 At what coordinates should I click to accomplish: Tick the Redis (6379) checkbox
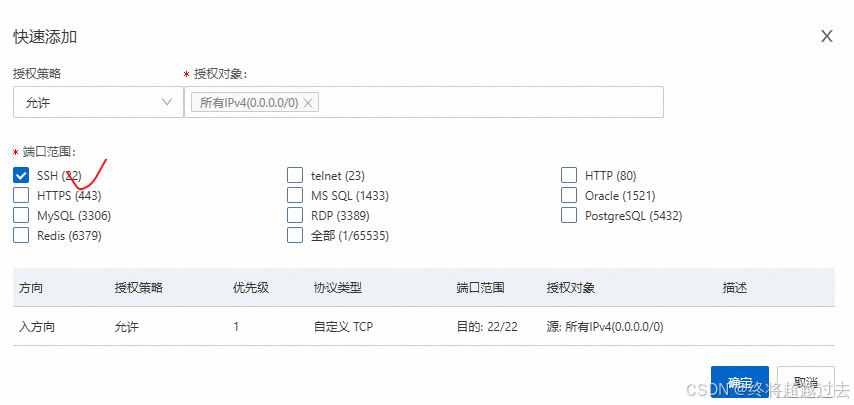coord(21,235)
